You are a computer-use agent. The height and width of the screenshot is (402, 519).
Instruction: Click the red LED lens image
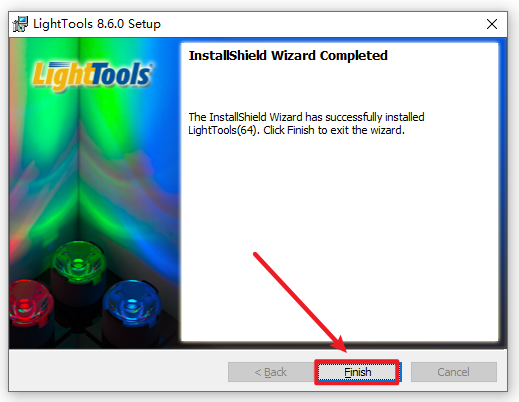coord(28,302)
